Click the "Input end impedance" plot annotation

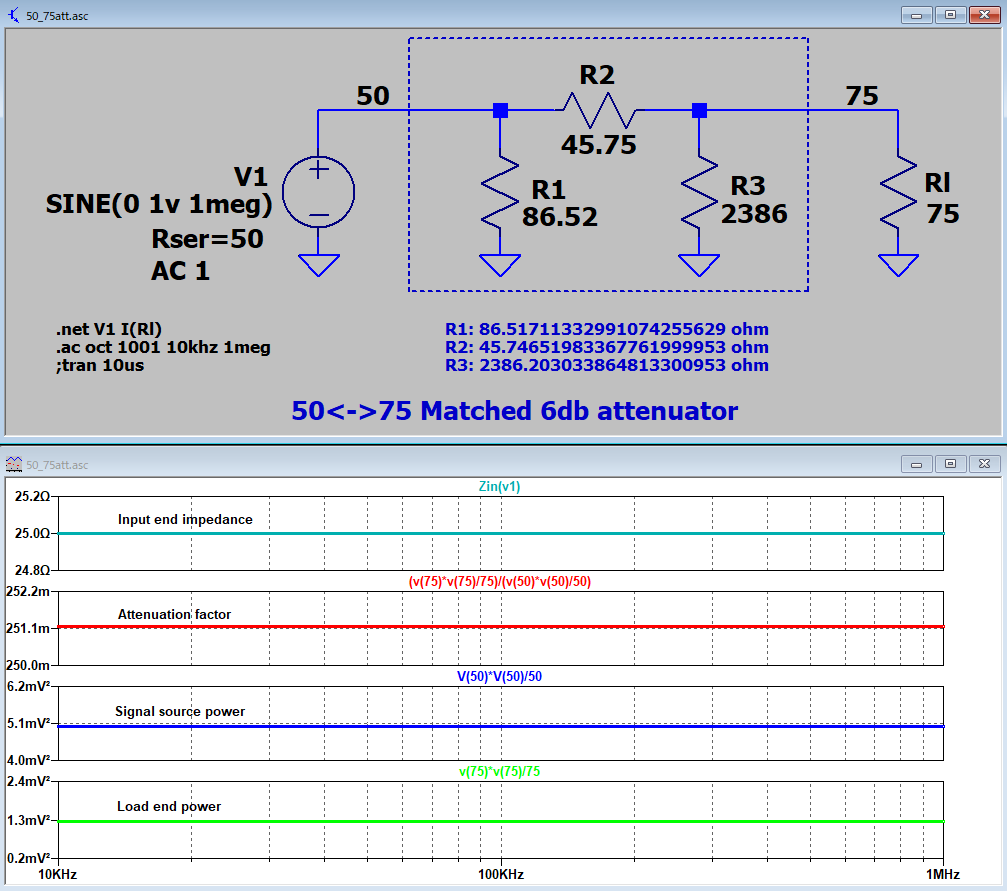tap(185, 519)
